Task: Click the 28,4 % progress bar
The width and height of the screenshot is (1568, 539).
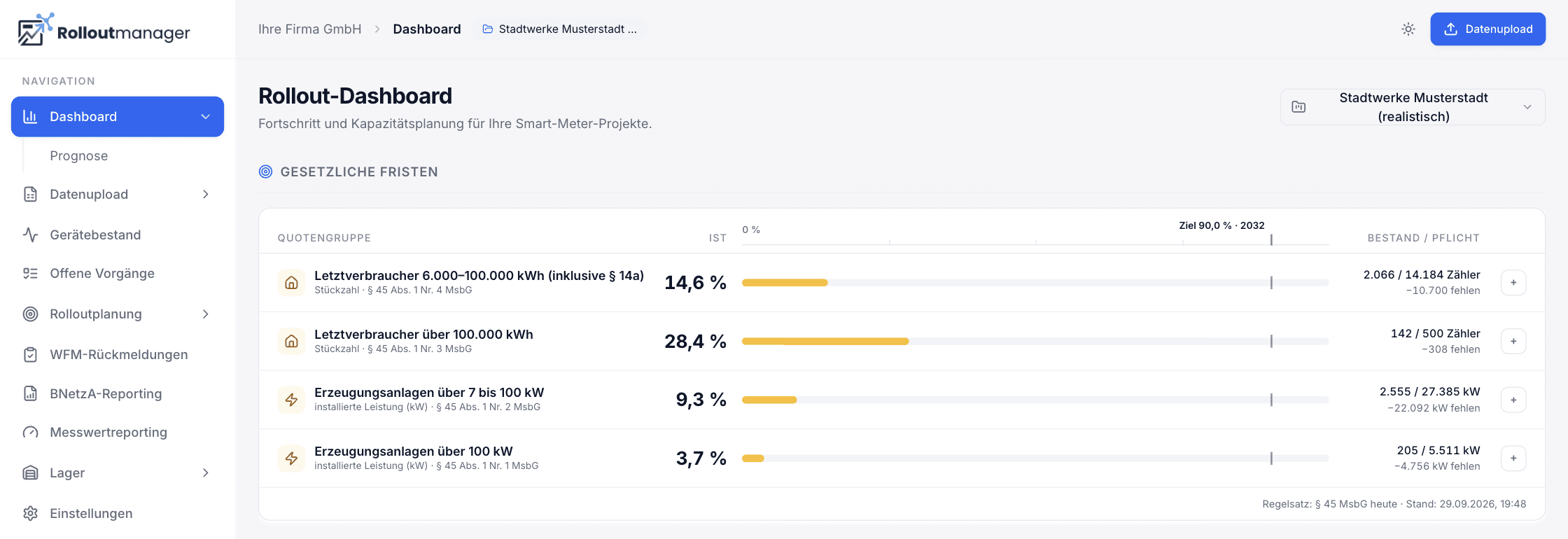Action: 1035,342
